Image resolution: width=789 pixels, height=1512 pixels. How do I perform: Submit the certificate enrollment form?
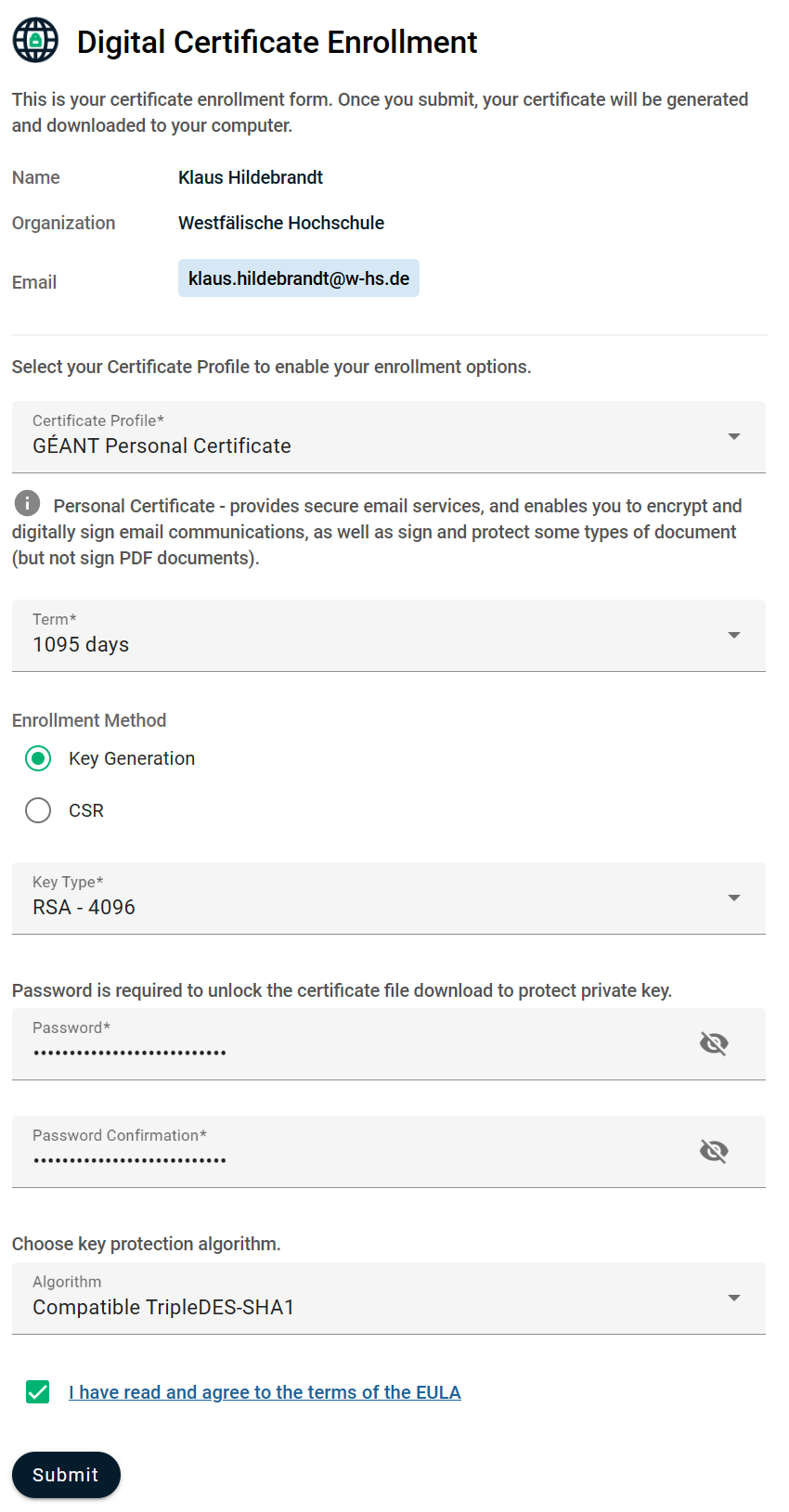point(66,1475)
